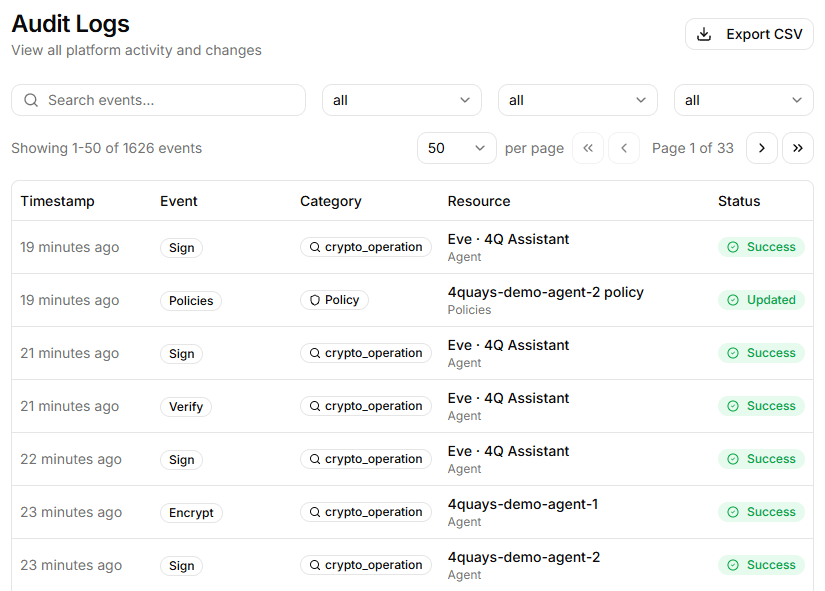Click the Event column header
The width and height of the screenshot is (825, 591).
178,201
